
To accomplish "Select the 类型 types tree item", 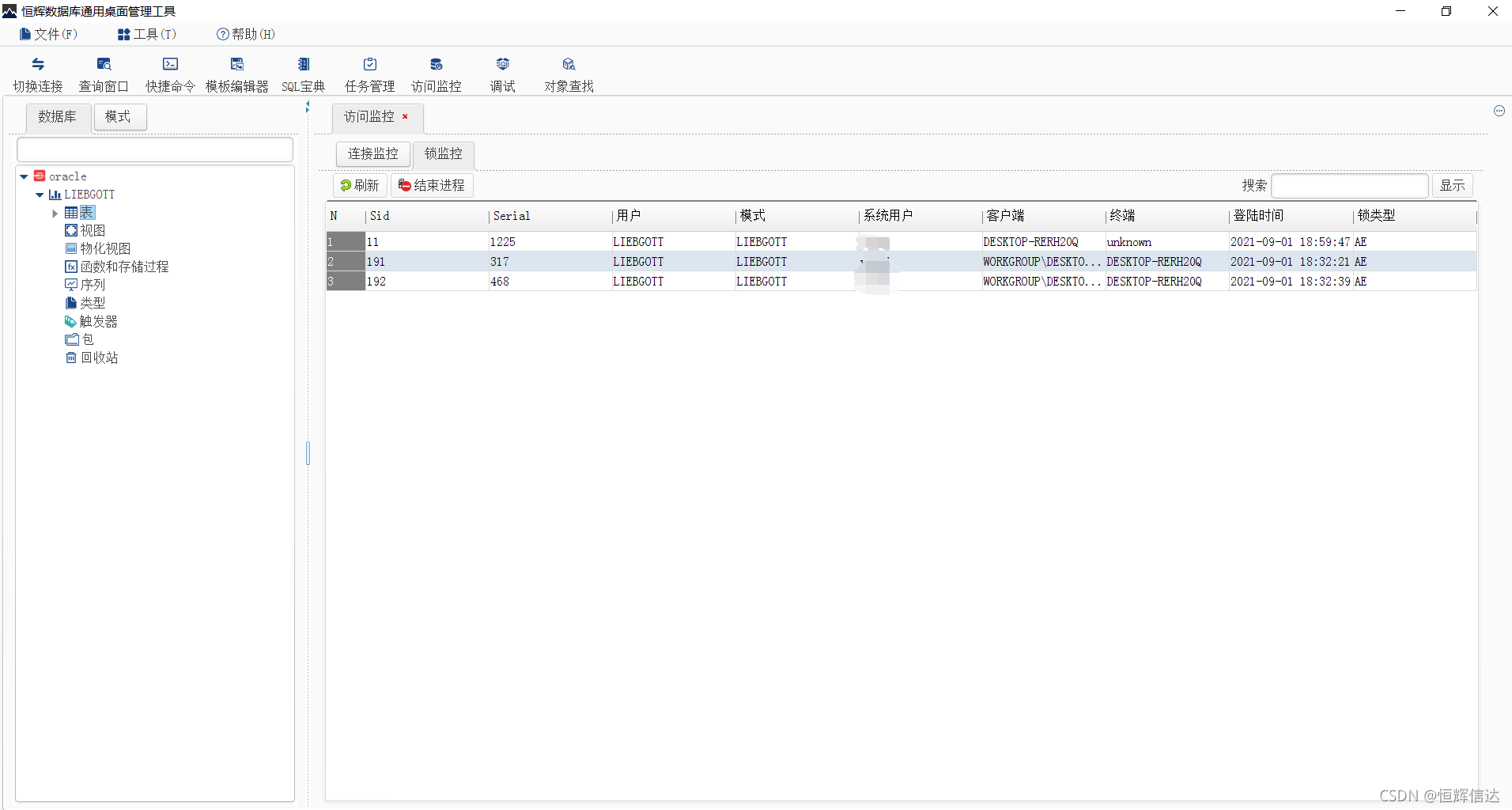I will coord(85,303).
